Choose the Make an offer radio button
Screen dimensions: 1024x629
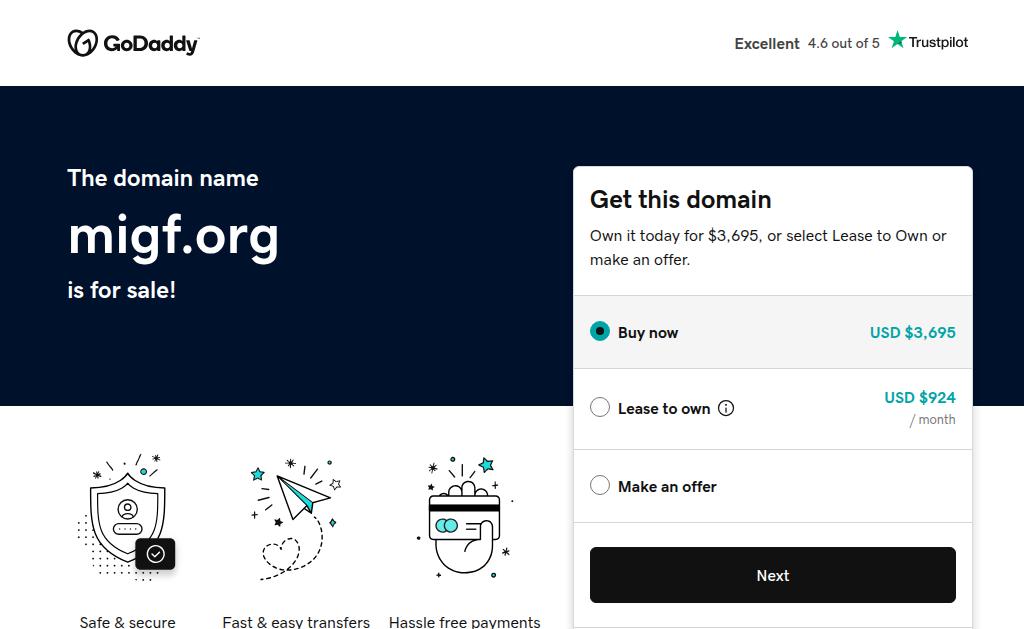tap(600, 486)
